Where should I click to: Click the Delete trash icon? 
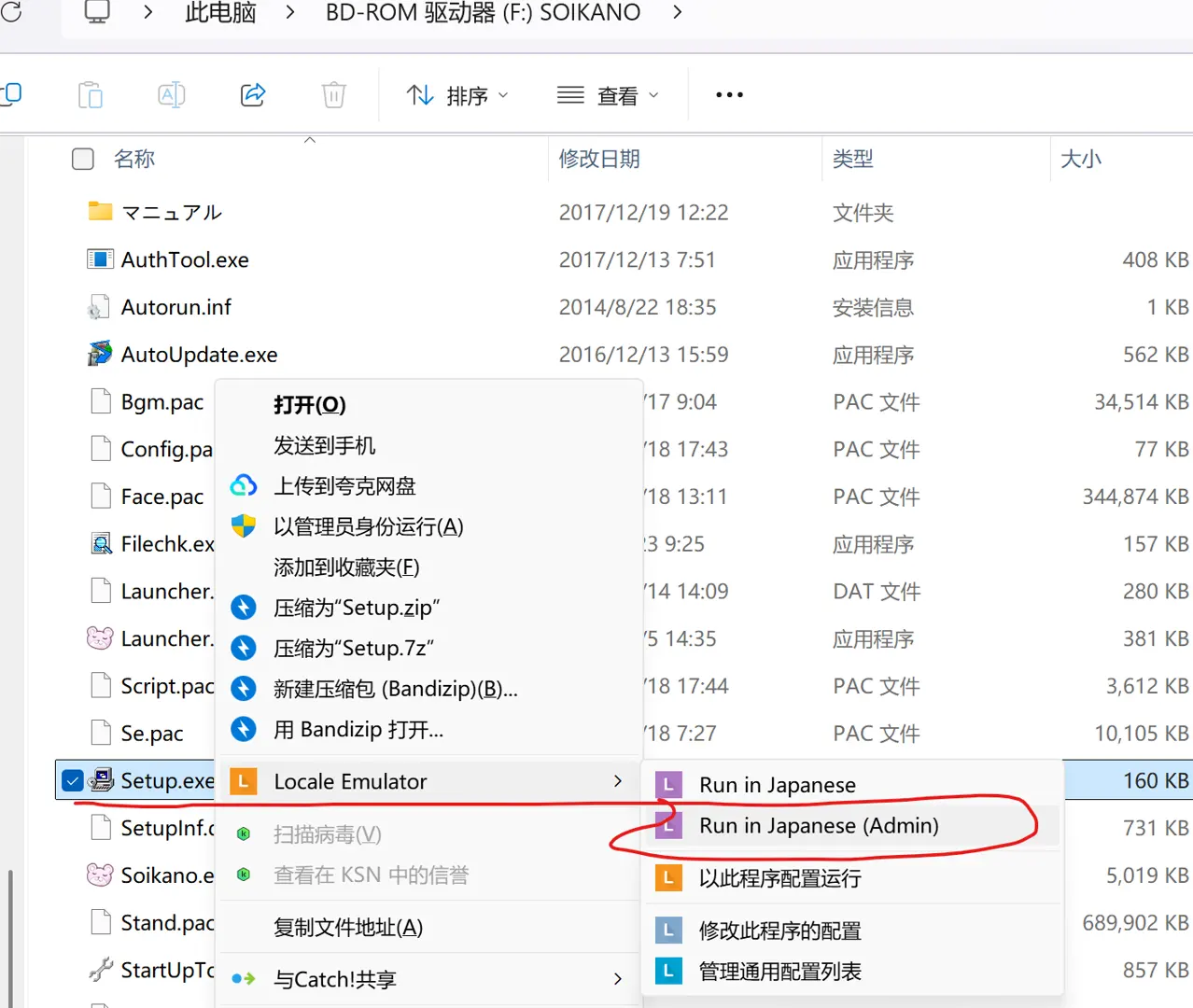tap(333, 94)
